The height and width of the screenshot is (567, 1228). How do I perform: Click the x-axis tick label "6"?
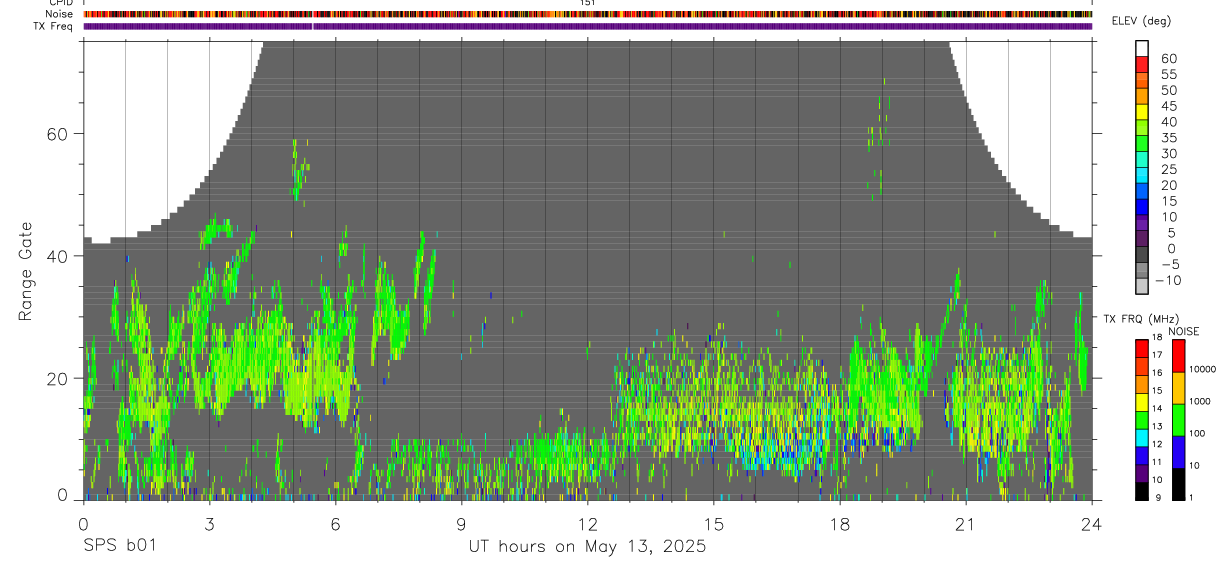click(335, 524)
